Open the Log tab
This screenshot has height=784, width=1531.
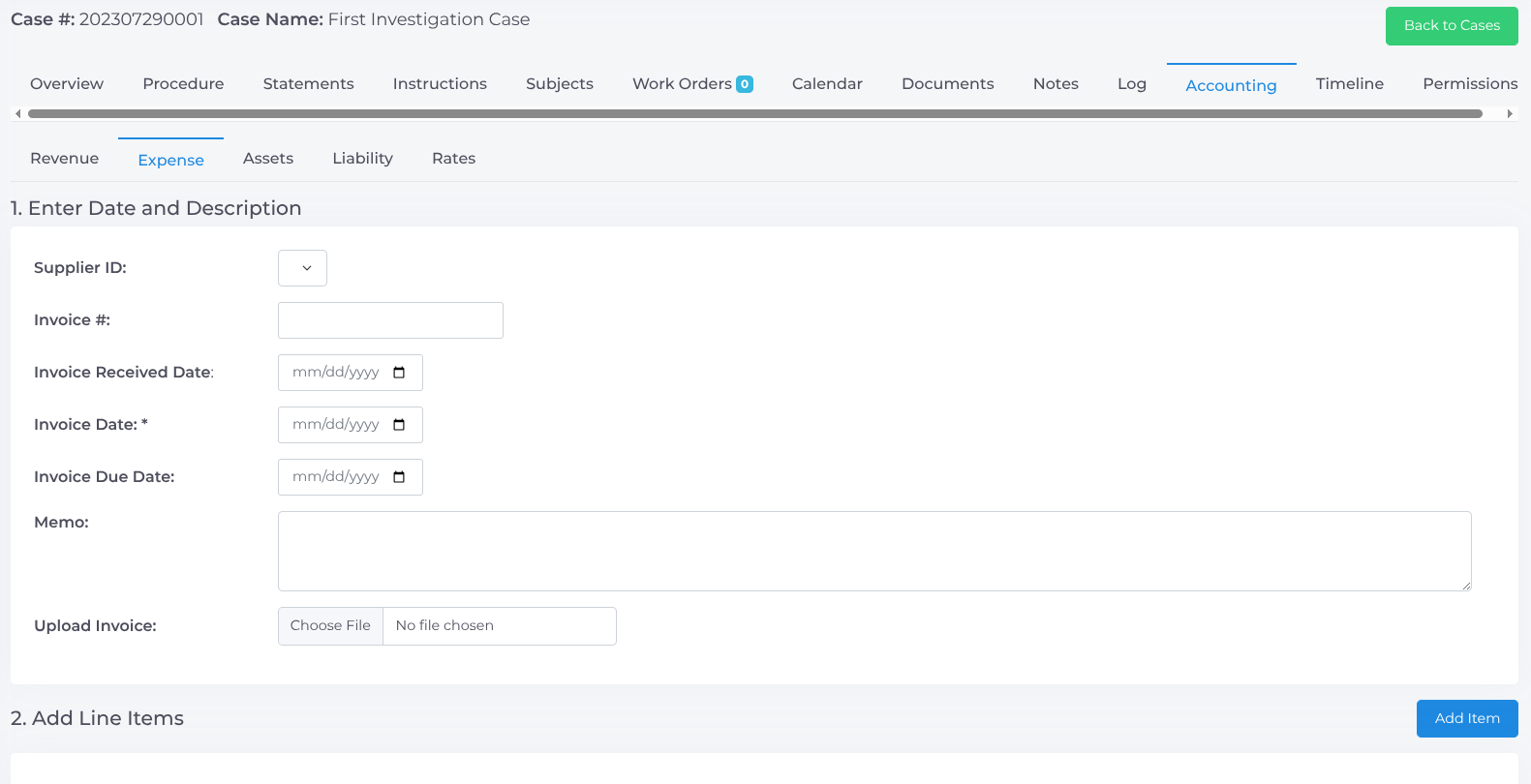pos(1132,84)
